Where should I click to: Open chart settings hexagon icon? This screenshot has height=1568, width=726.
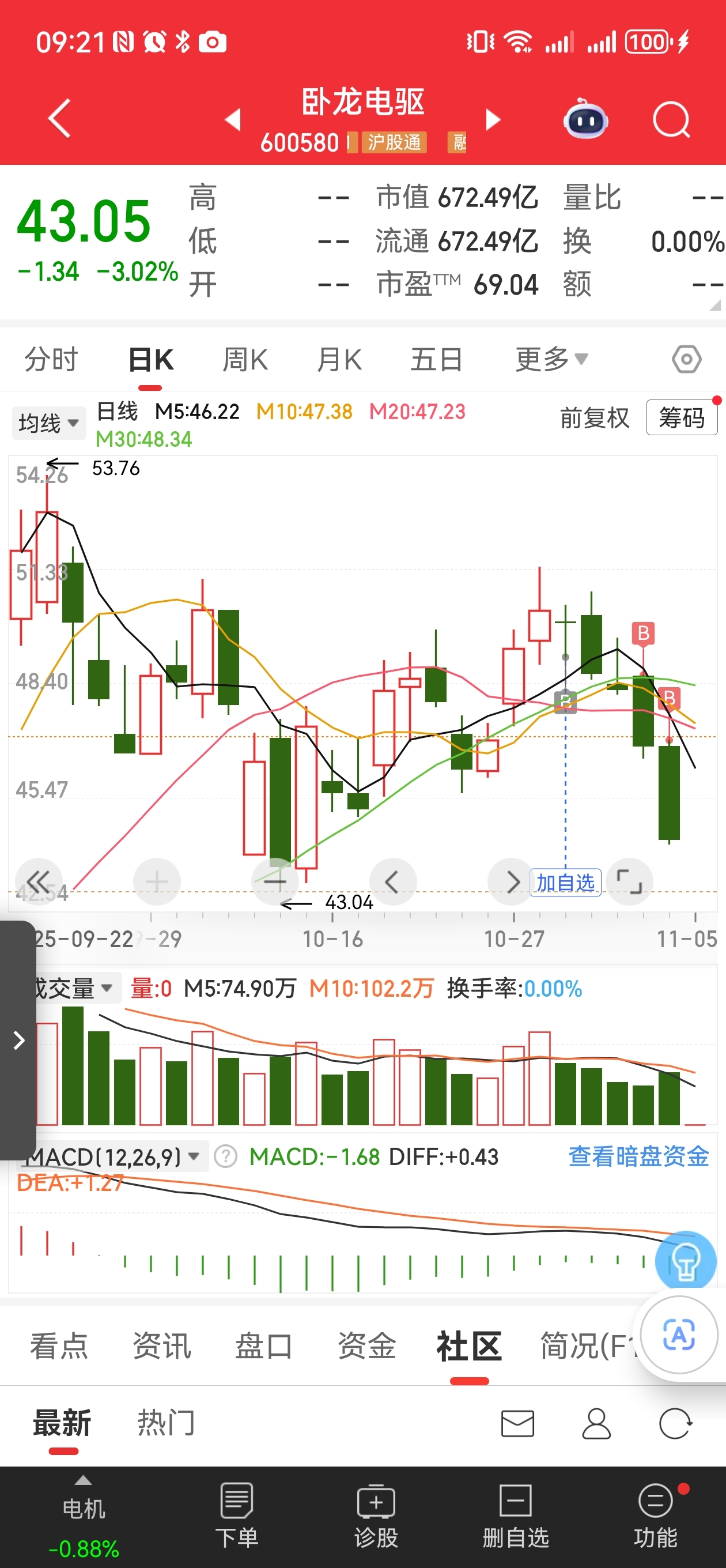(x=686, y=359)
